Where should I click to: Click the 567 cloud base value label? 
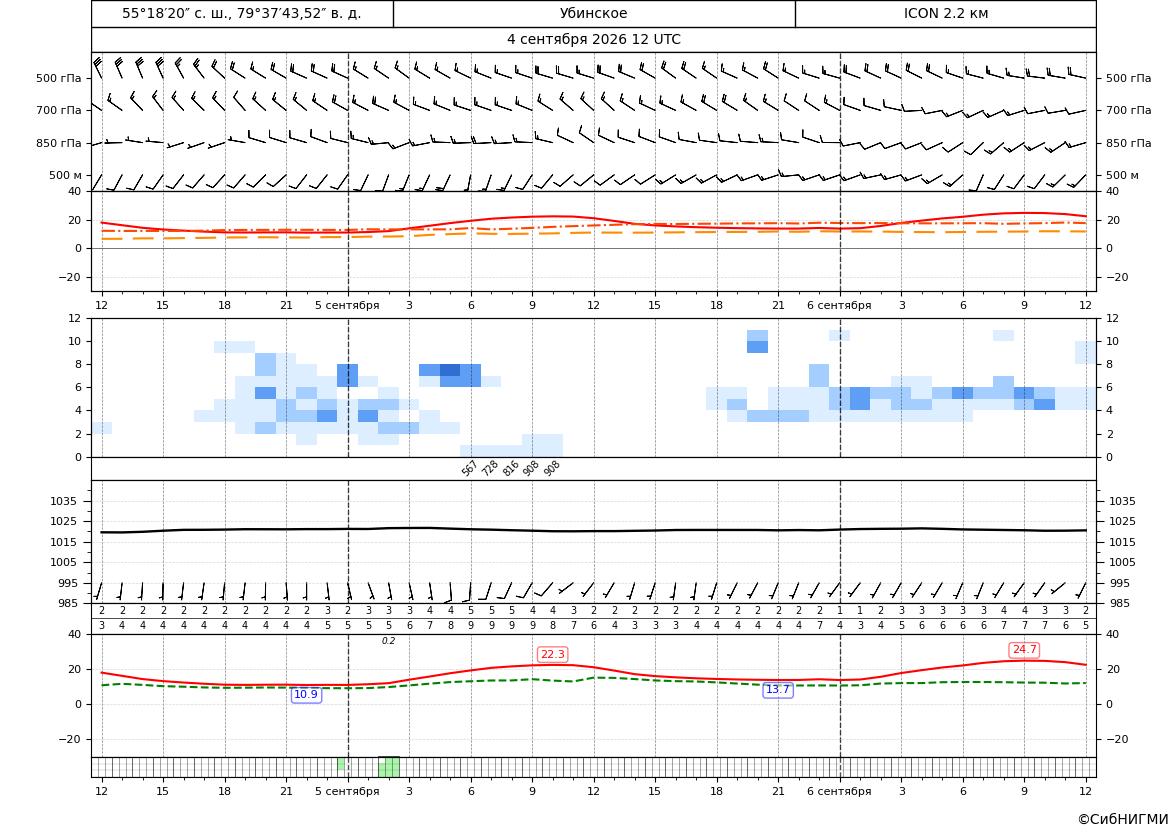coord(469,468)
